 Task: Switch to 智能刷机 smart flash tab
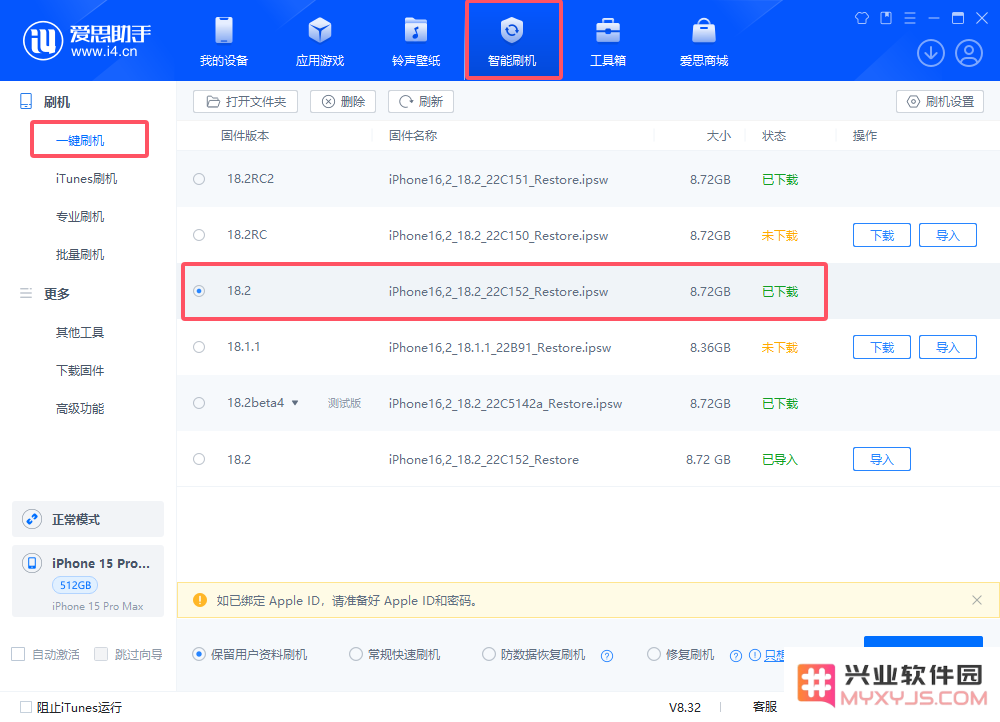(512, 41)
